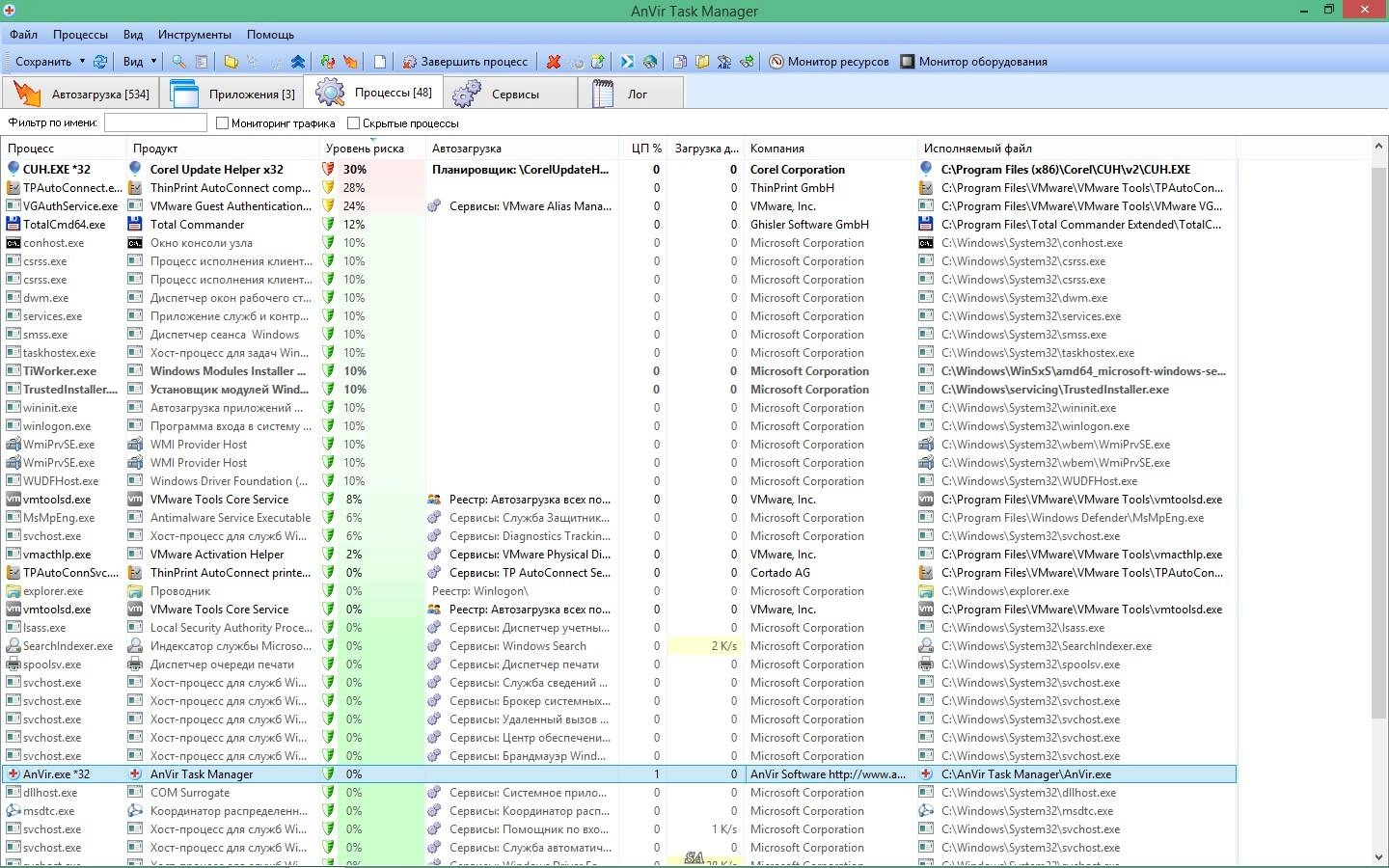
Task: Click the Cortado AG company cell
Action: [x=779, y=573]
